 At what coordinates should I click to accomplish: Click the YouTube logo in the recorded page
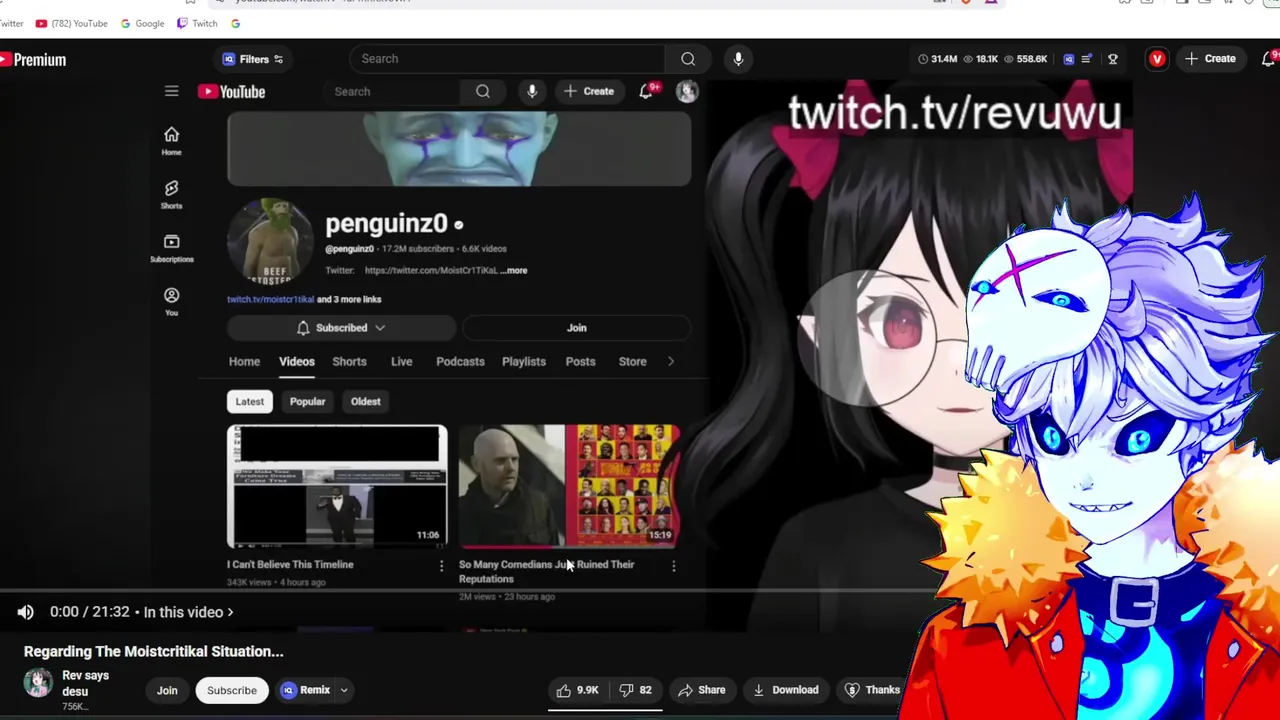click(x=231, y=92)
